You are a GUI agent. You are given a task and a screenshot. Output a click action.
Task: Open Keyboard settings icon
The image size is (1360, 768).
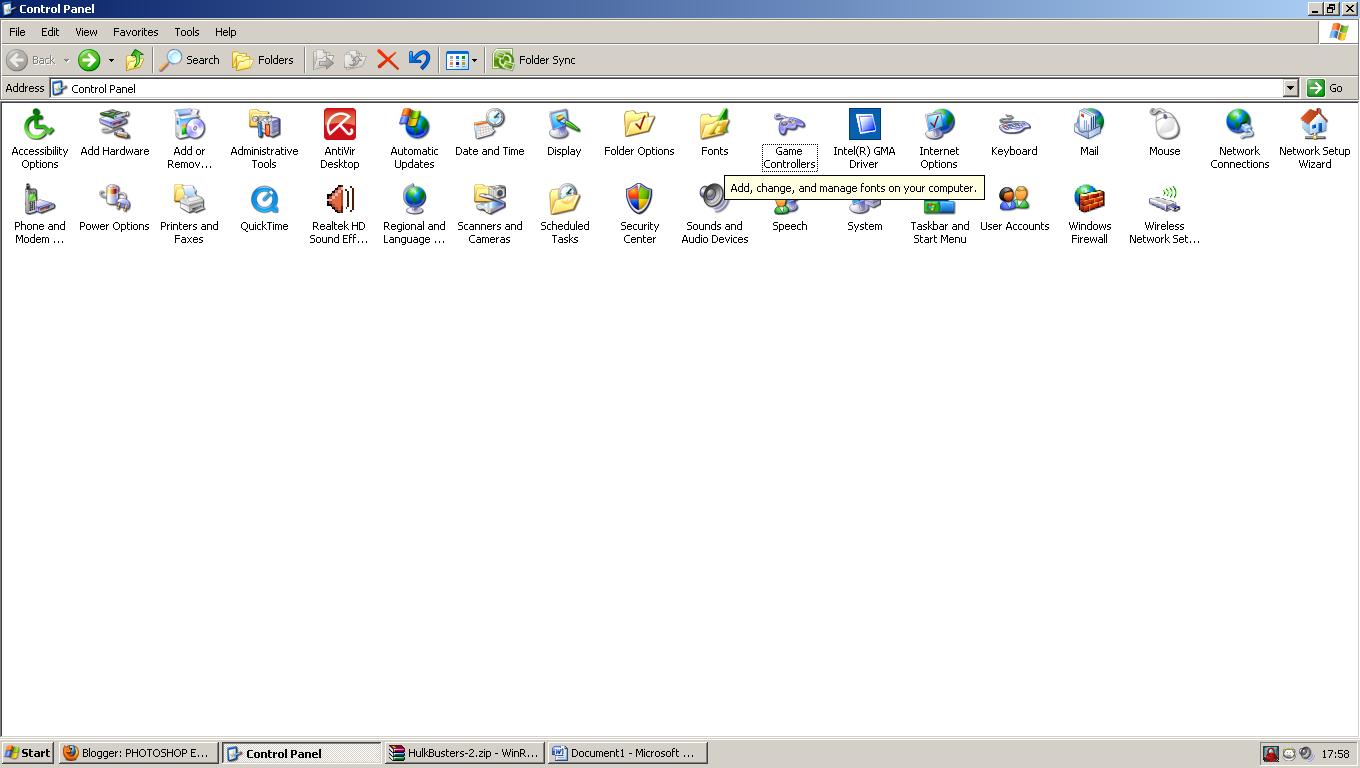pos(1014,125)
